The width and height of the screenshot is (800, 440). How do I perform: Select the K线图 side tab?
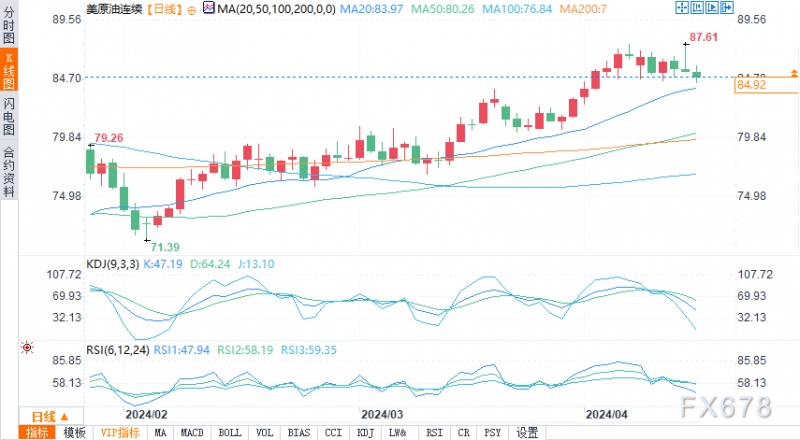tap(9, 70)
